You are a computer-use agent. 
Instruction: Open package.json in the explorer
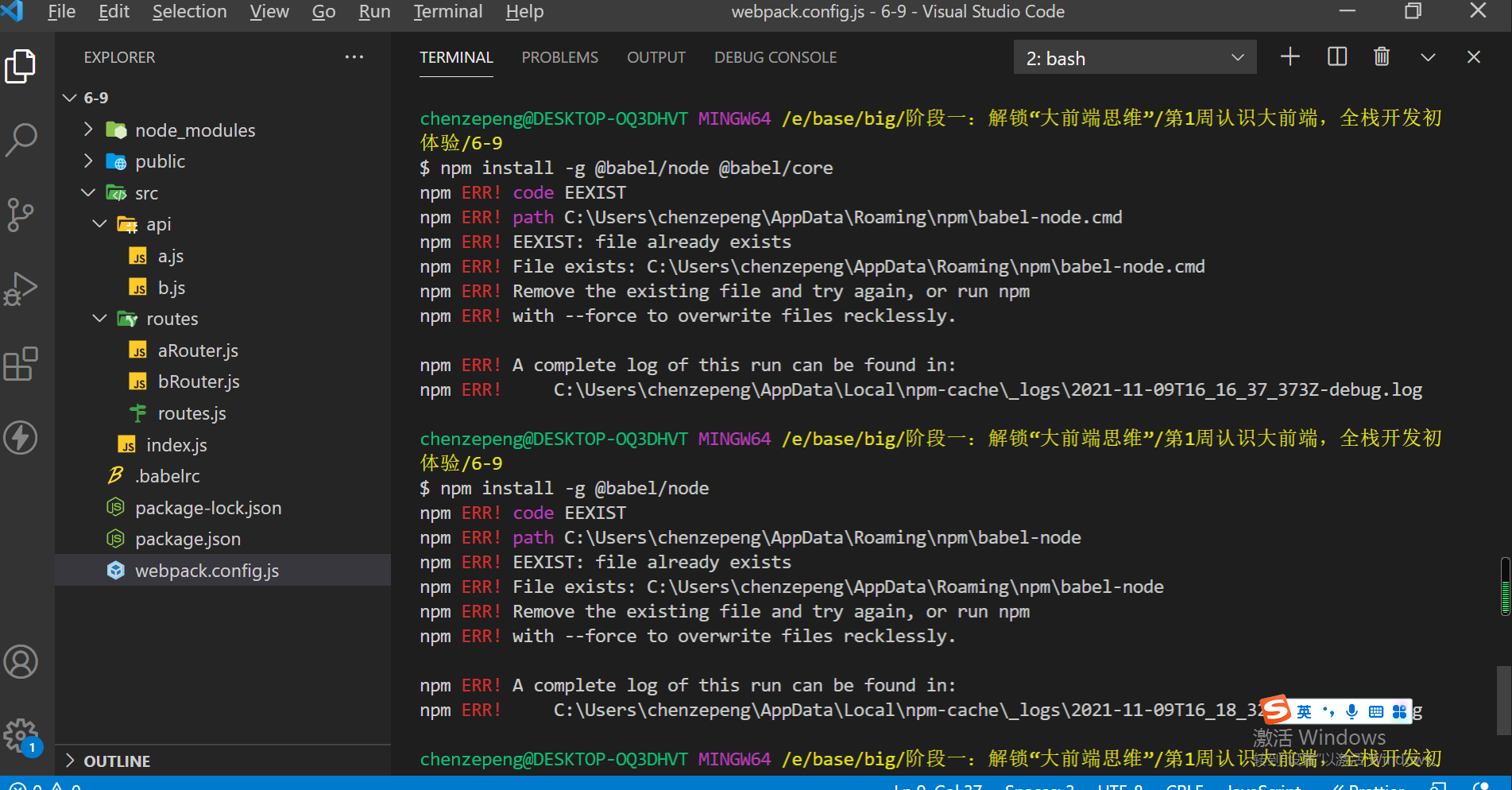coord(188,539)
